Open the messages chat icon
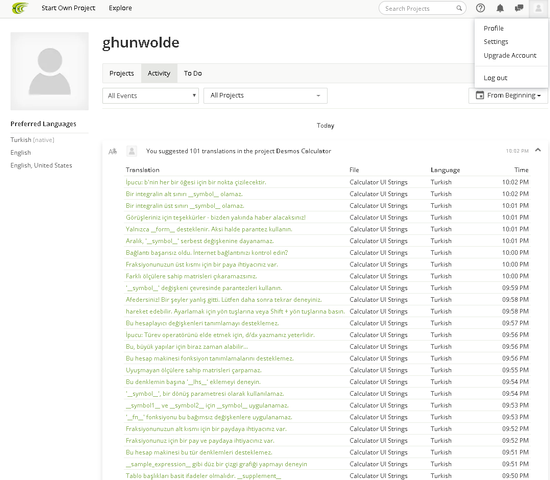Viewport: 550px width, 480px height. pyautogui.click(x=519, y=8)
